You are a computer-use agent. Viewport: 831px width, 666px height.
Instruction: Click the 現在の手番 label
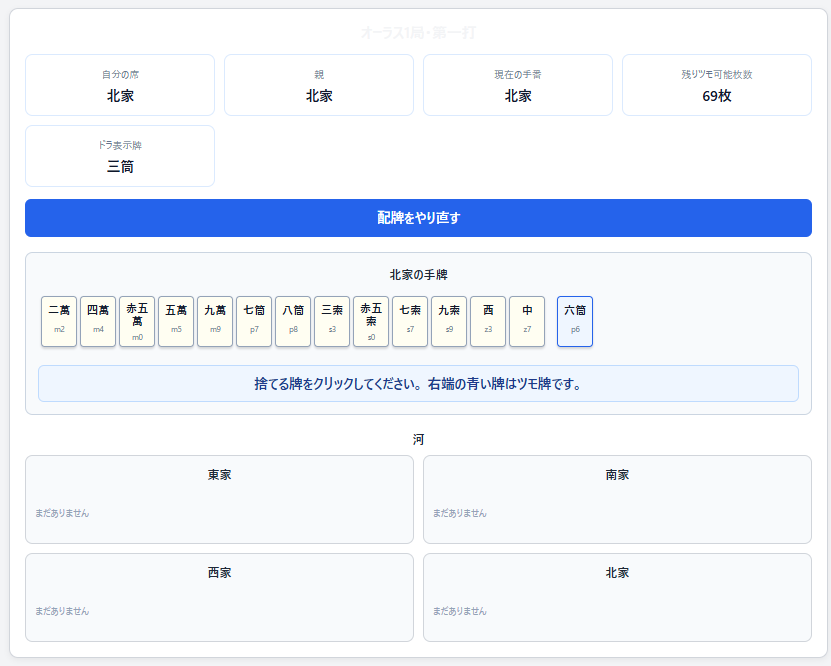click(518, 75)
